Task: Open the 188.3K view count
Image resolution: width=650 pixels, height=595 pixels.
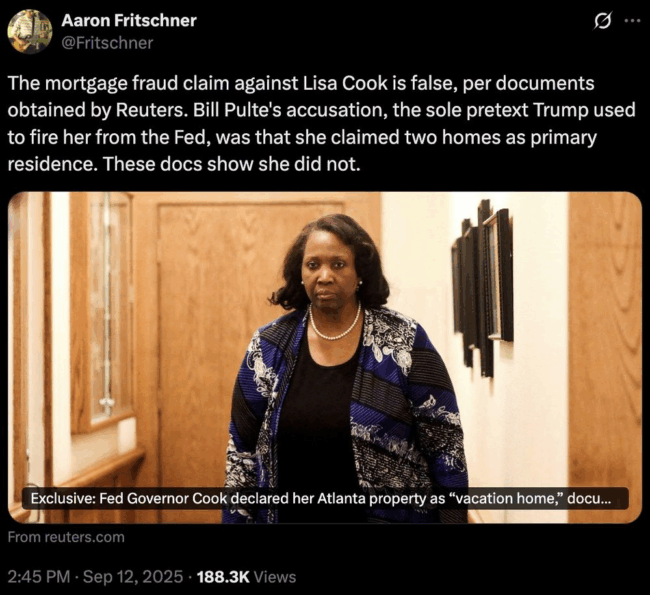Action: click(223, 577)
